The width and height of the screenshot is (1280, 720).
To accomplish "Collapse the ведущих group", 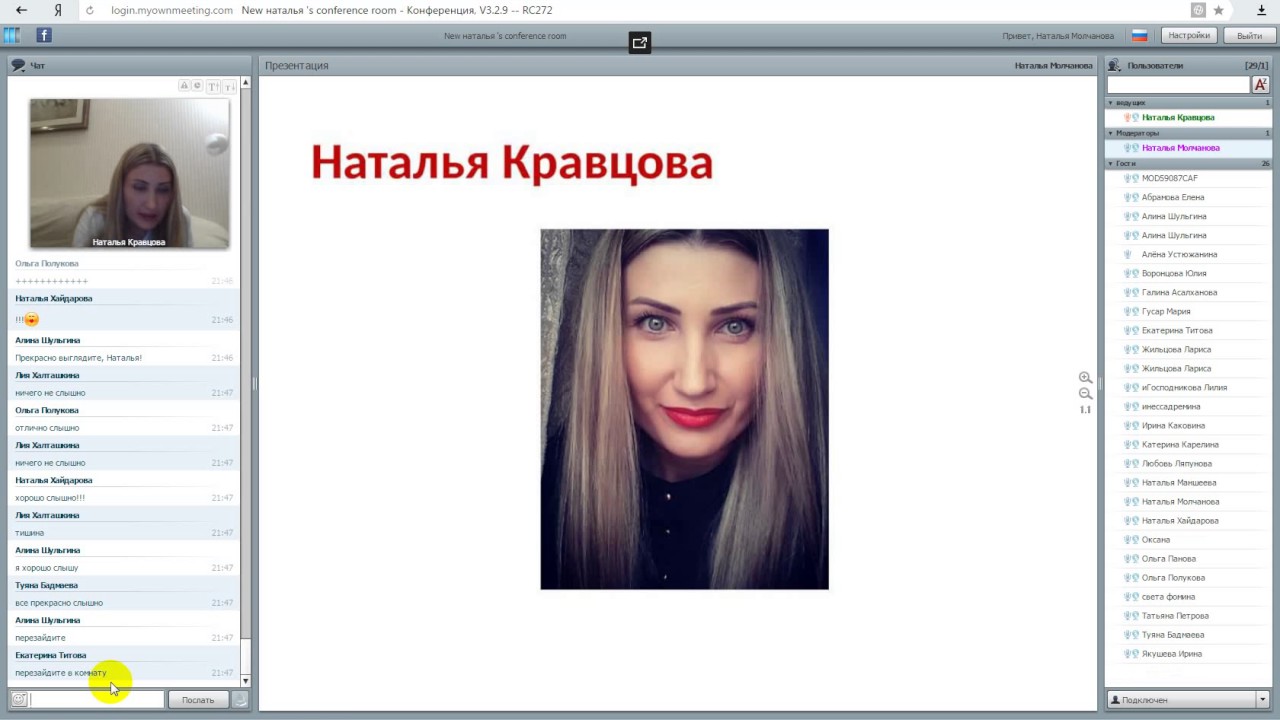I will [x=1110, y=103].
